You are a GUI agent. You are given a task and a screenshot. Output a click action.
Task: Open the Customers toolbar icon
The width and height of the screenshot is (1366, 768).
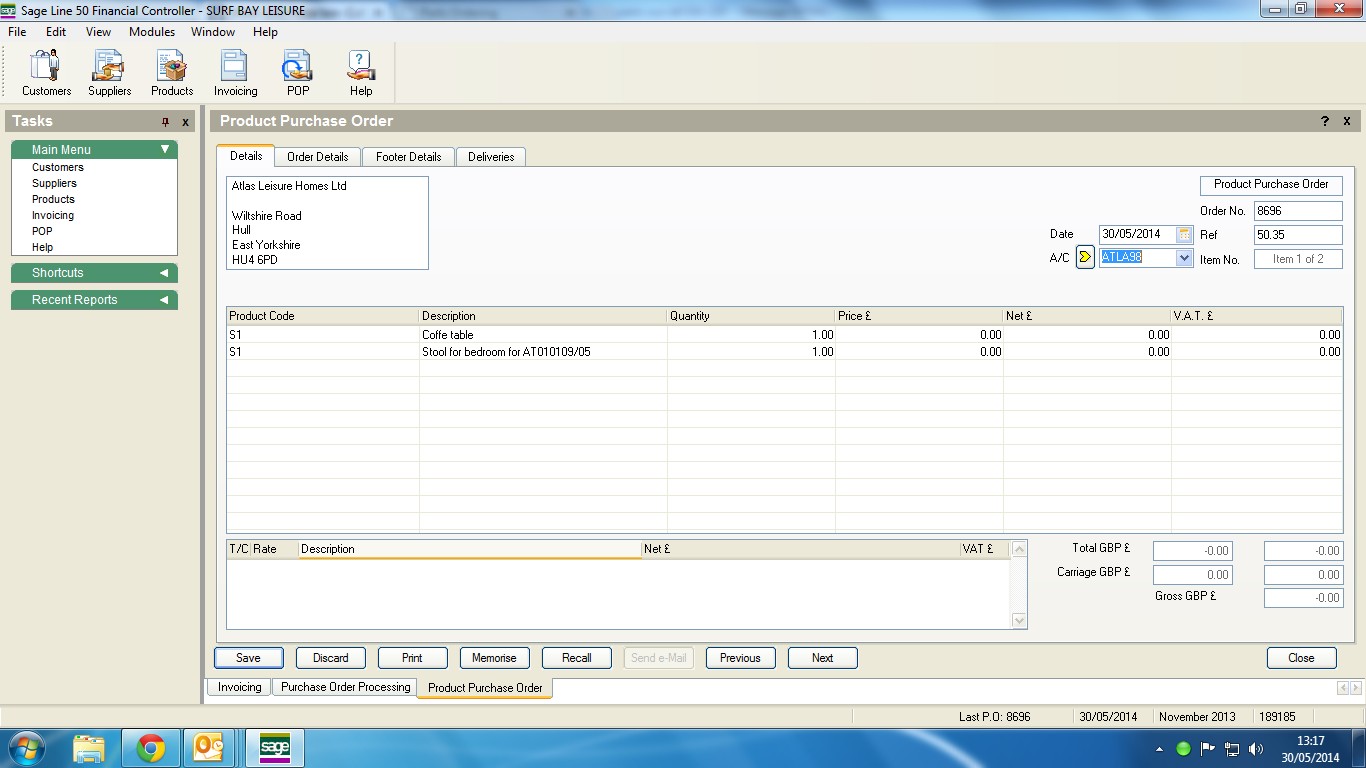coord(46,73)
